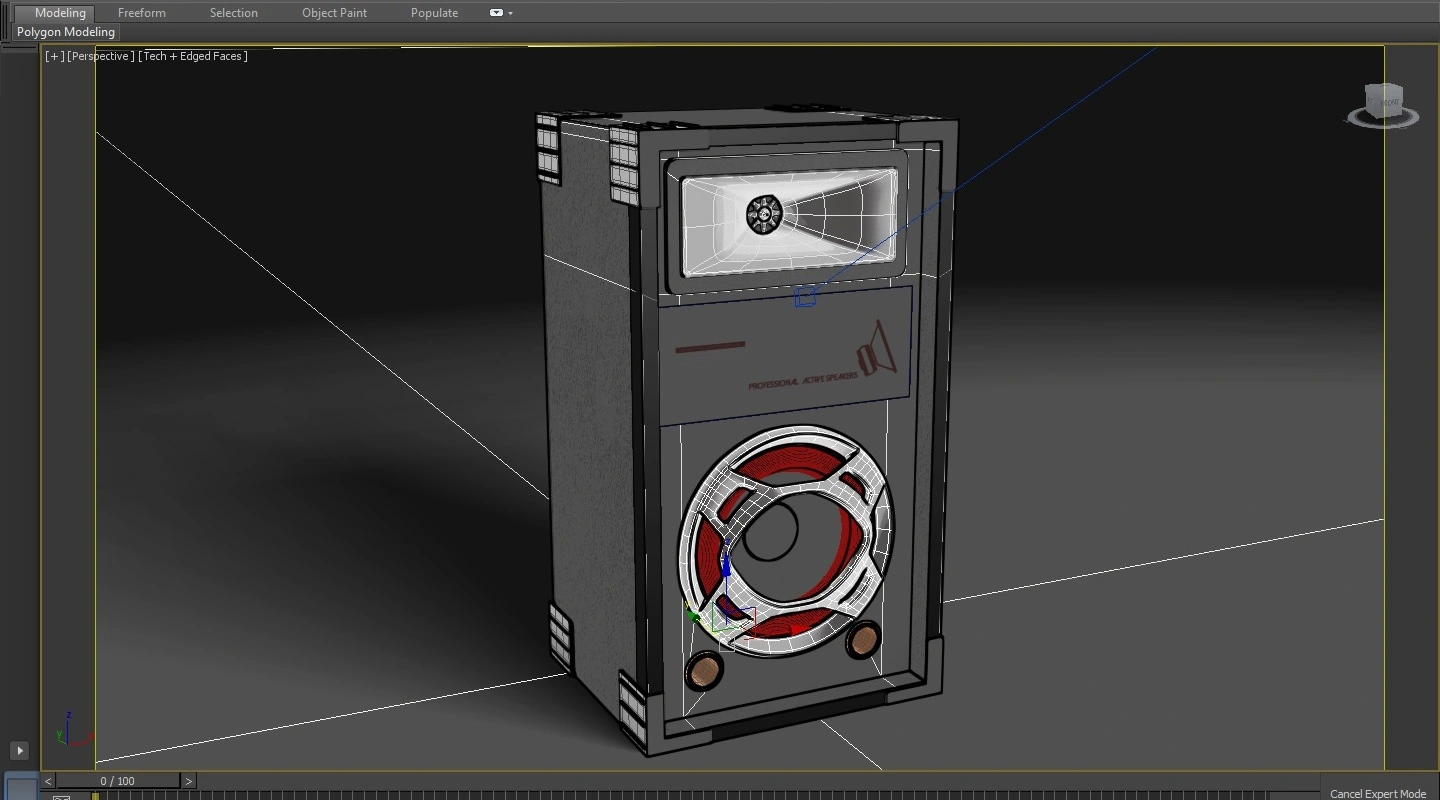Open the ribbon display mode dropdown arrow

coord(511,14)
